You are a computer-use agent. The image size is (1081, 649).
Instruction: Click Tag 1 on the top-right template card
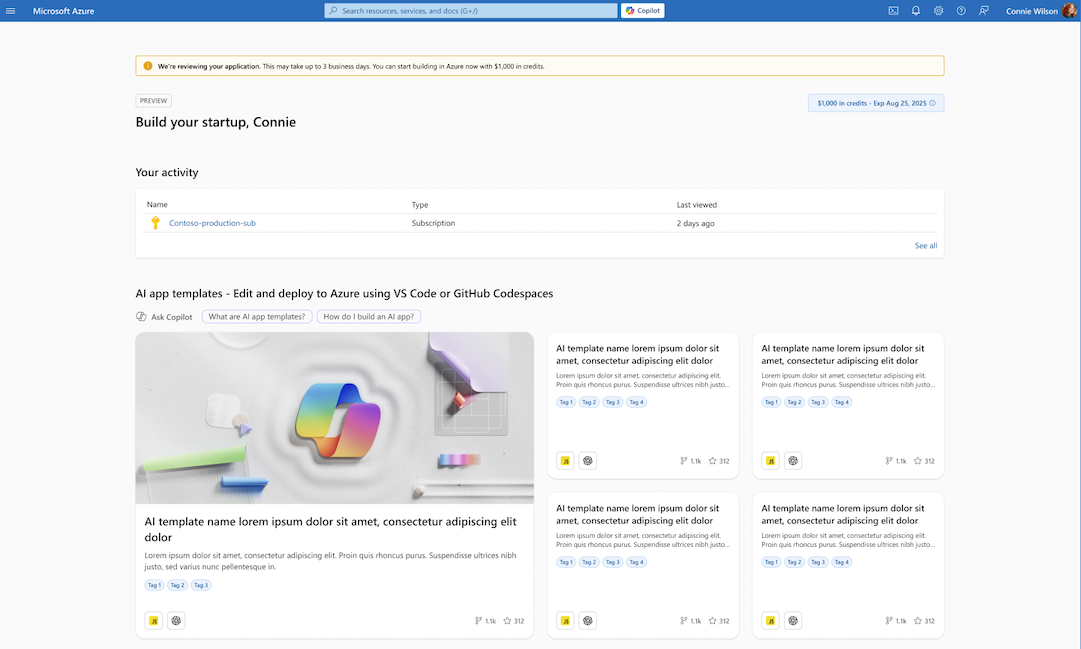point(771,402)
